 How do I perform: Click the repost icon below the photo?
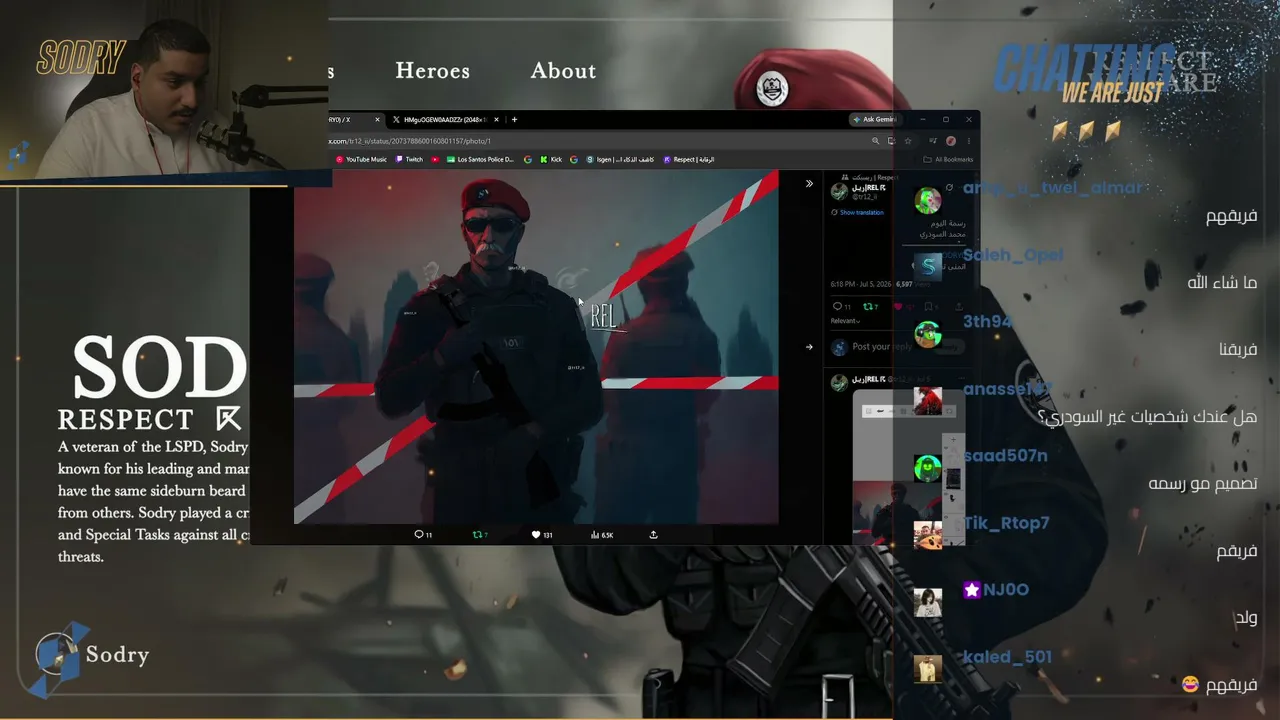click(x=477, y=535)
